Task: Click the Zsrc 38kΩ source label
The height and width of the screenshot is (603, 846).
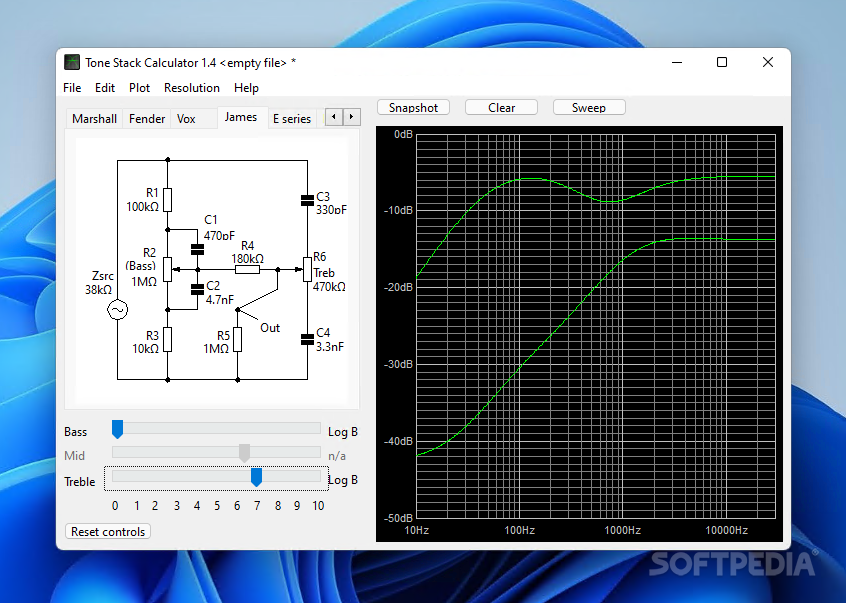Action: (x=99, y=283)
